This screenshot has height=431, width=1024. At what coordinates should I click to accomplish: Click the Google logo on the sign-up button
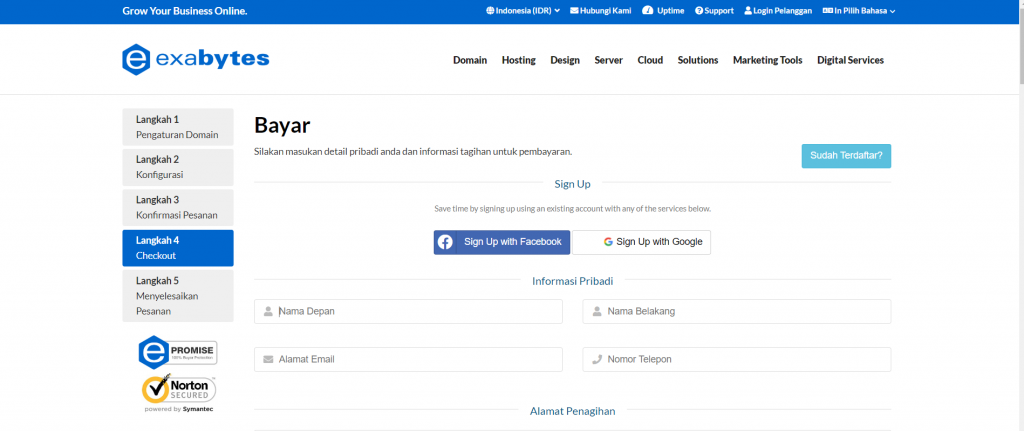coord(608,242)
